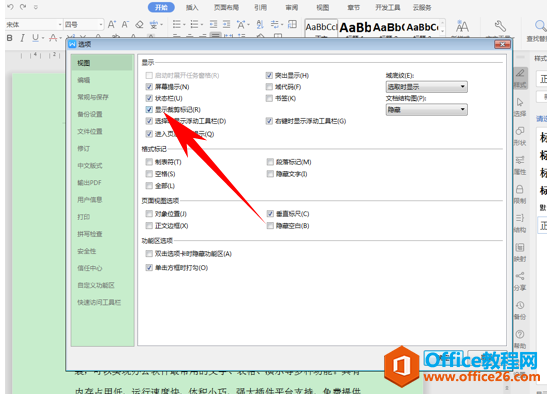Uncheck 状态栏(U) checkbox
The width and height of the screenshot is (547, 394).
pos(149,98)
